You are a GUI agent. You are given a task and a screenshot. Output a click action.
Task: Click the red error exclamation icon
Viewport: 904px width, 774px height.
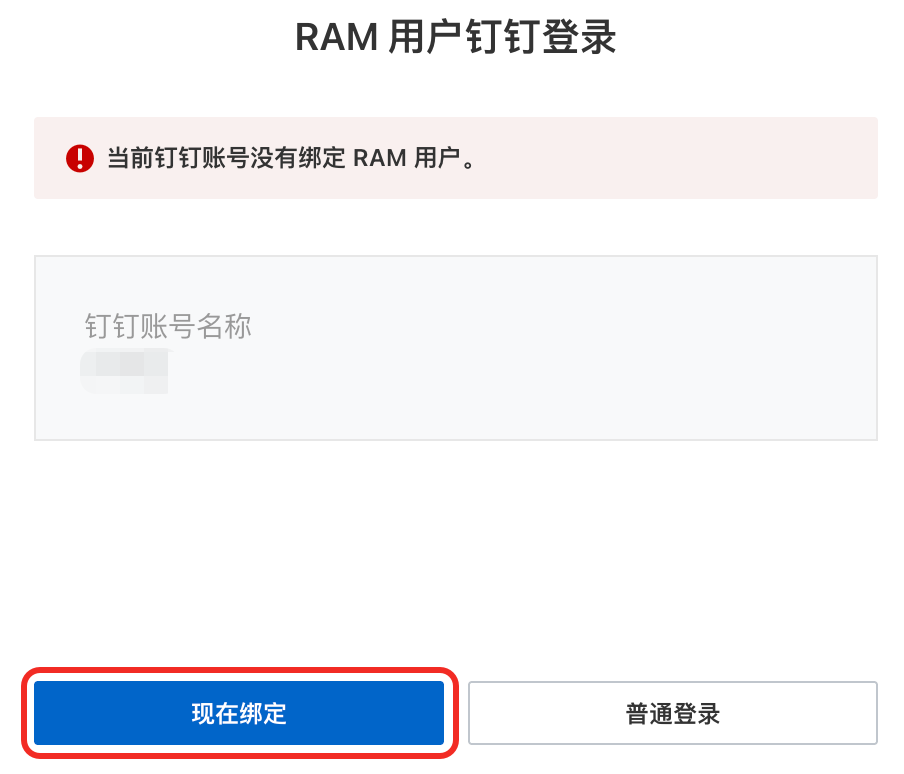coord(80,158)
